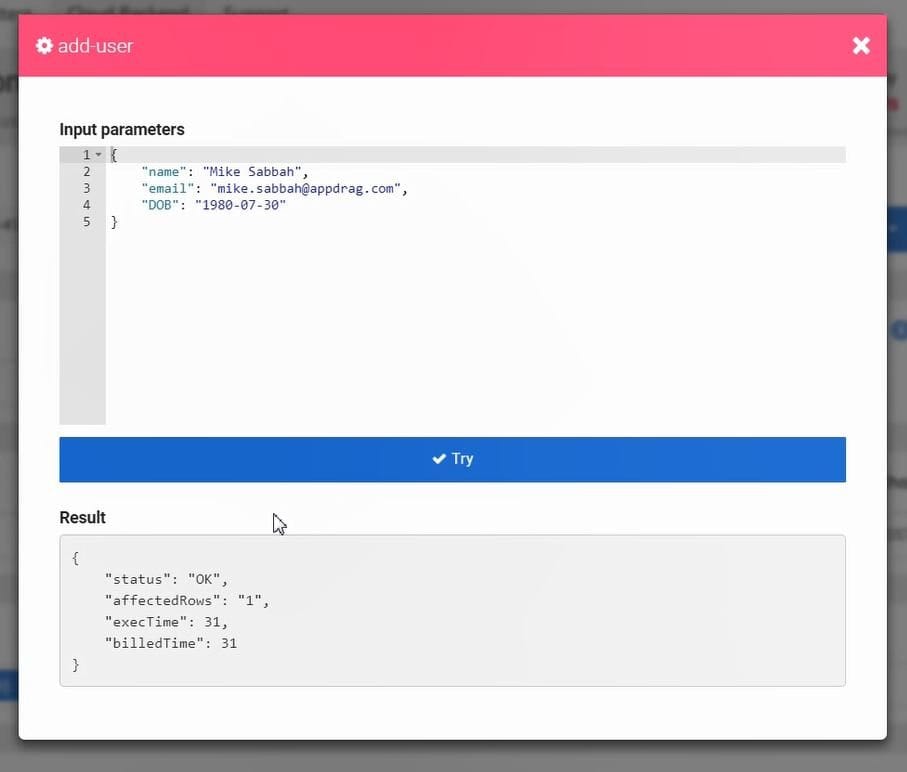Click the "email" key in the editor
The height and width of the screenshot is (772, 907).
pyautogui.click(x=168, y=188)
